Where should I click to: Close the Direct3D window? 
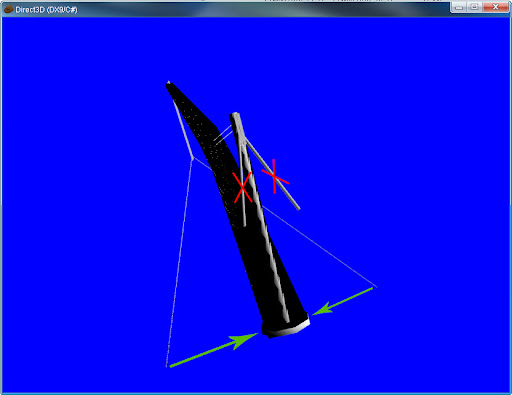(495, 7)
